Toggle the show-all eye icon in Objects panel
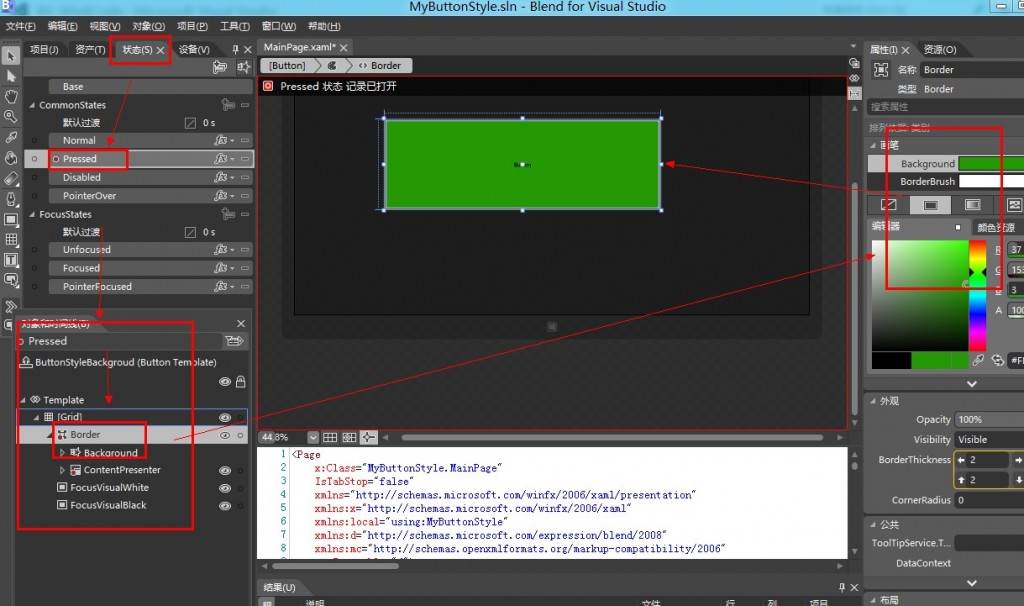Viewport: 1024px width, 606px height. (x=225, y=382)
